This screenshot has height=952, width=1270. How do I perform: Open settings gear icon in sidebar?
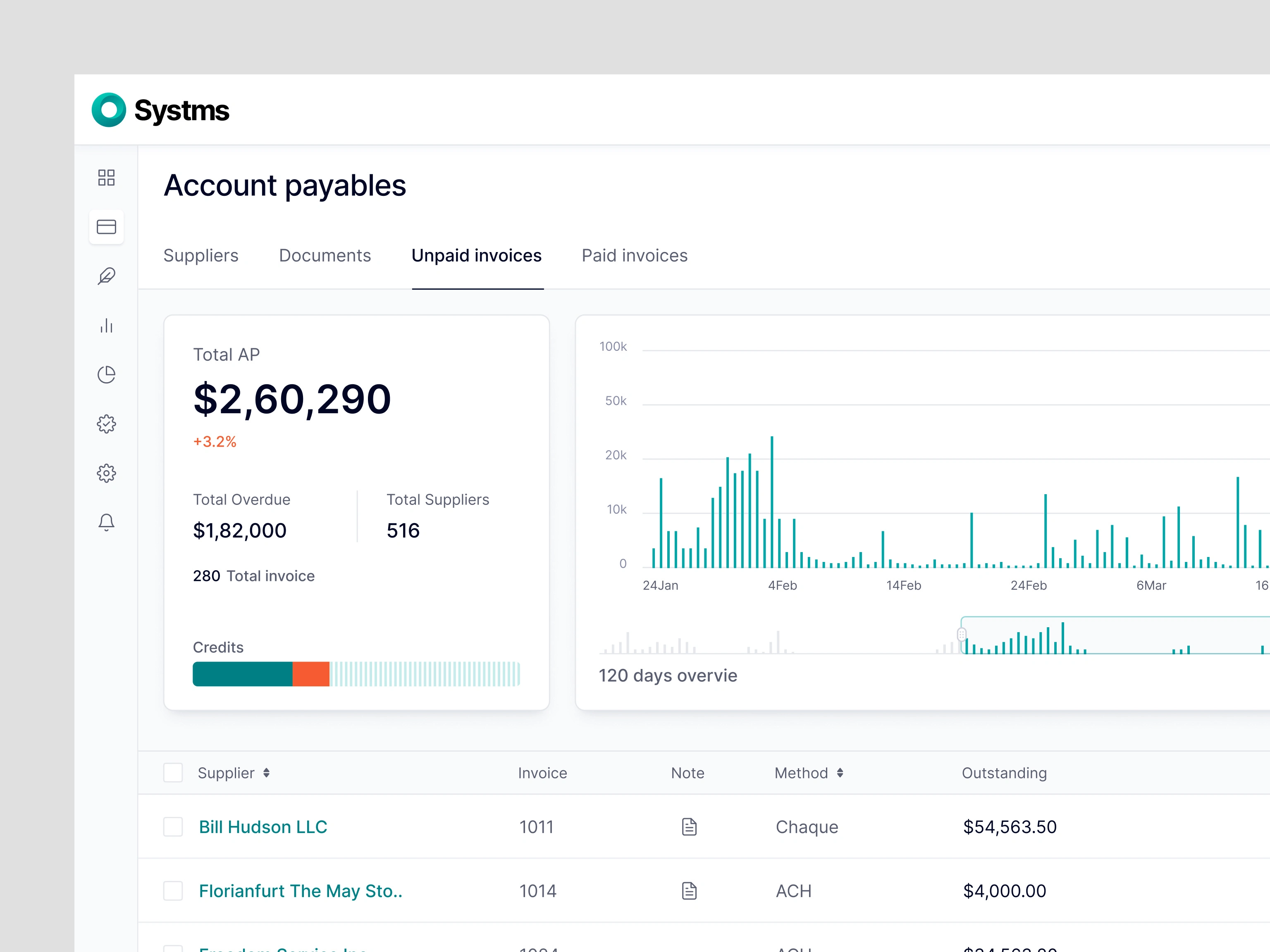coord(106,474)
